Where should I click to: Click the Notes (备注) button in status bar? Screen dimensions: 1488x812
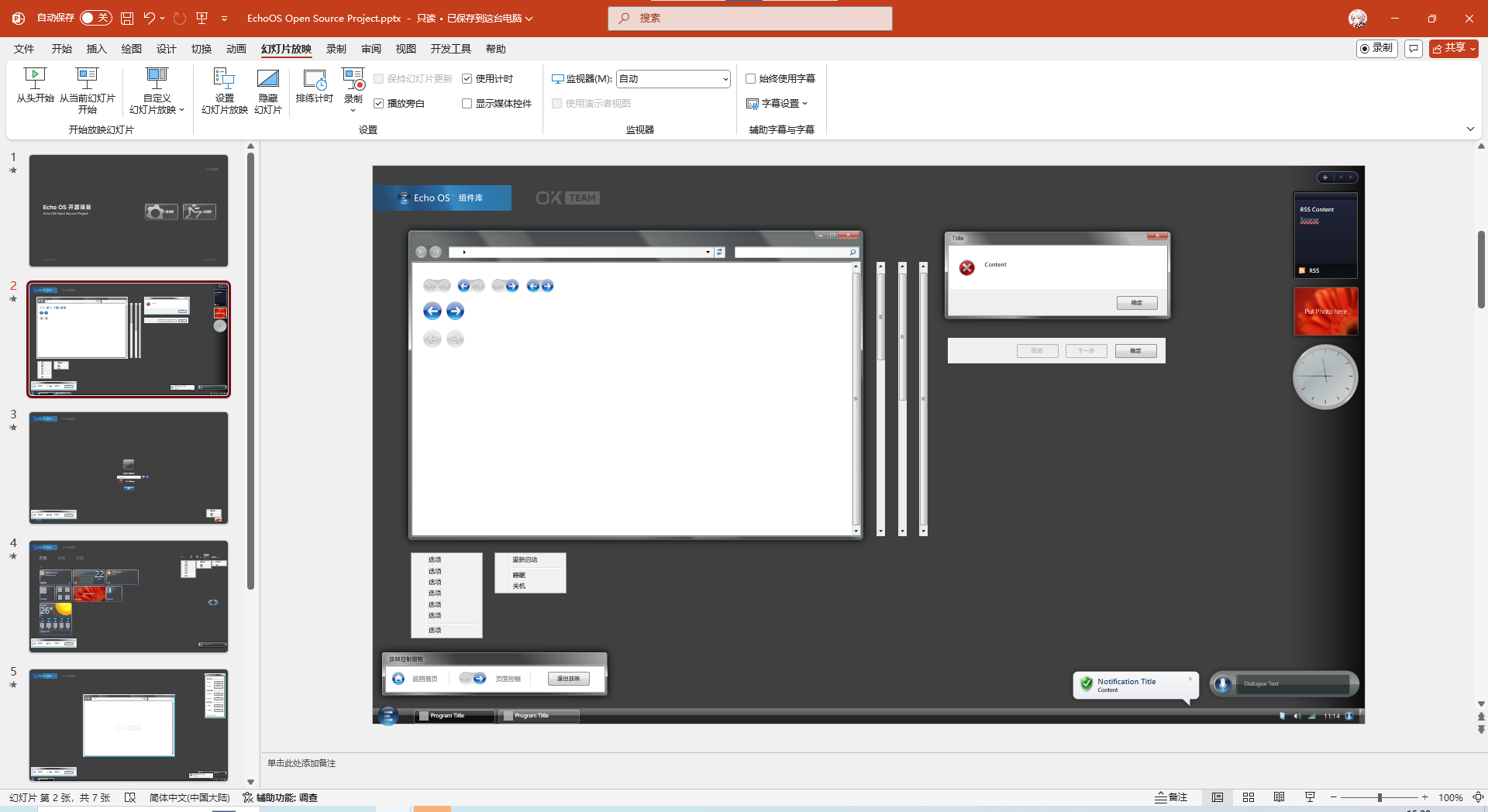click(1171, 797)
